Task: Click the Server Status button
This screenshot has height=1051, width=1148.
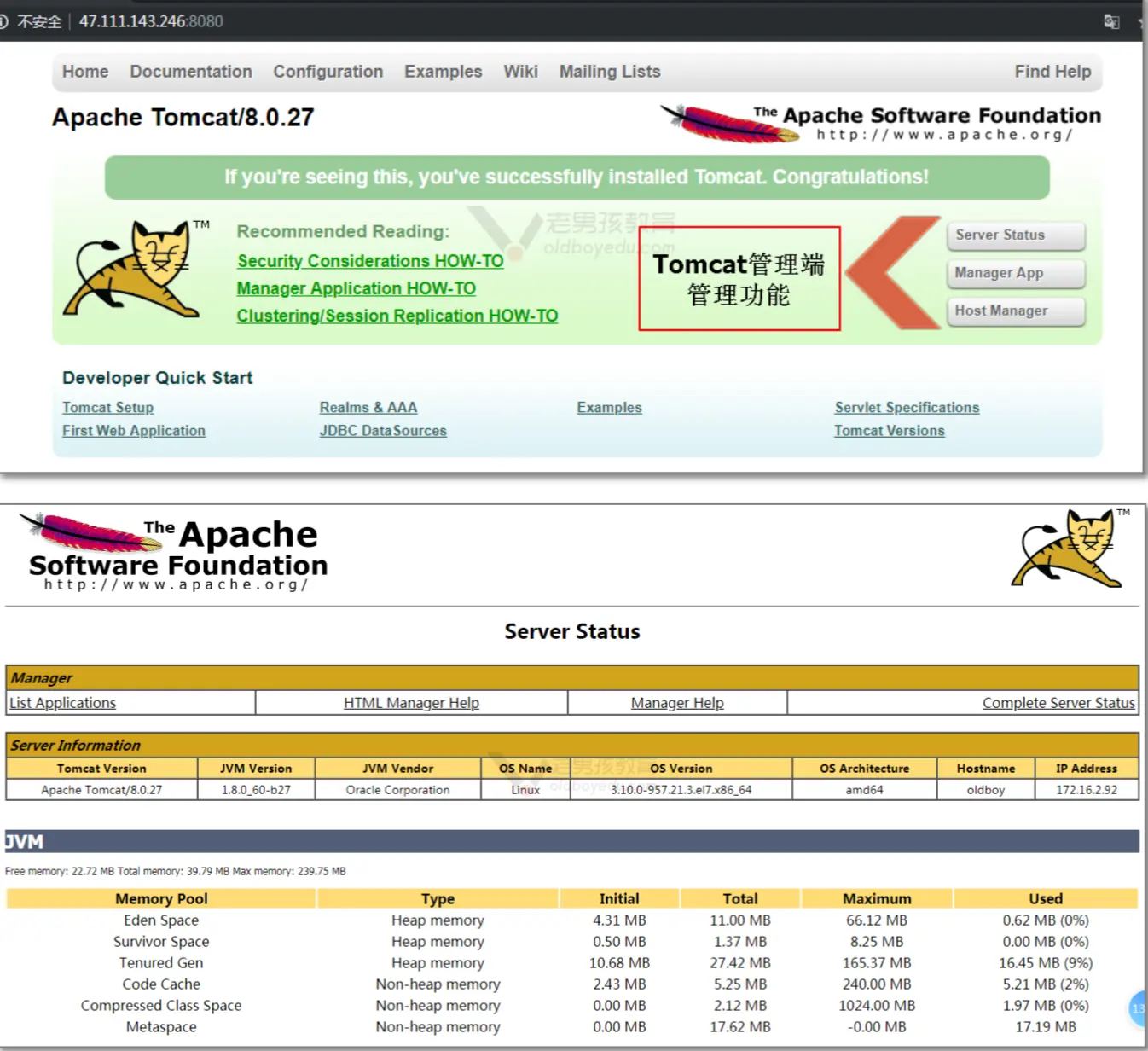Action: pyautogui.click(x=1016, y=235)
